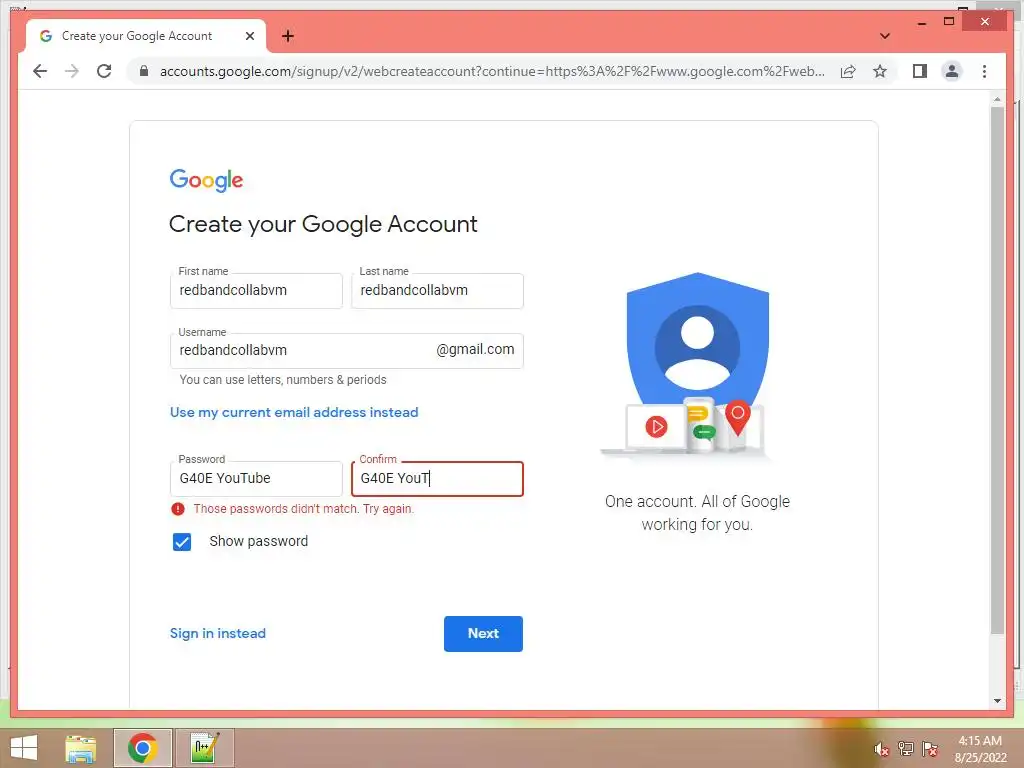
Task: View site security lock info
Action: point(144,71)
